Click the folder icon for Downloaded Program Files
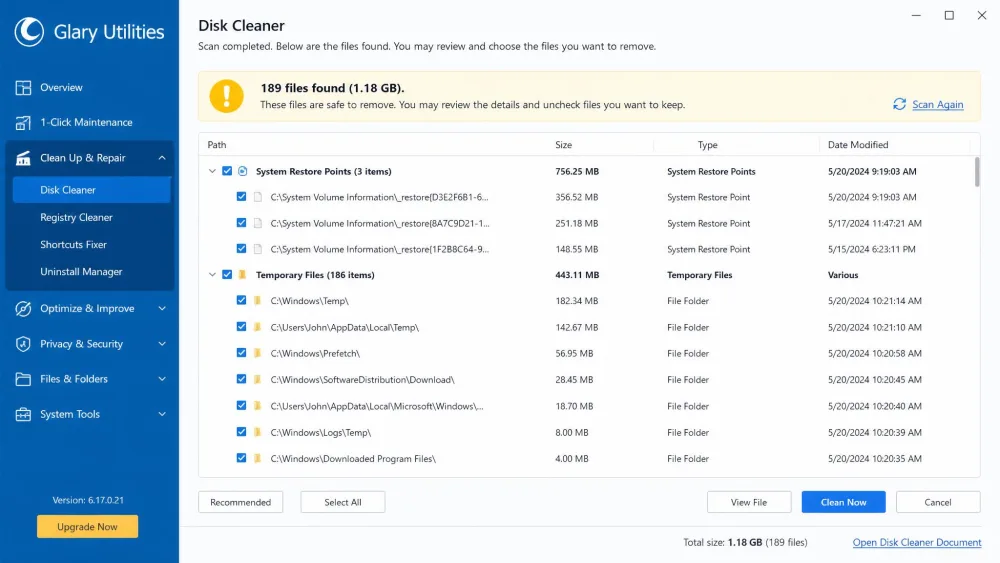1000x563 pixels. click(258, 458)
